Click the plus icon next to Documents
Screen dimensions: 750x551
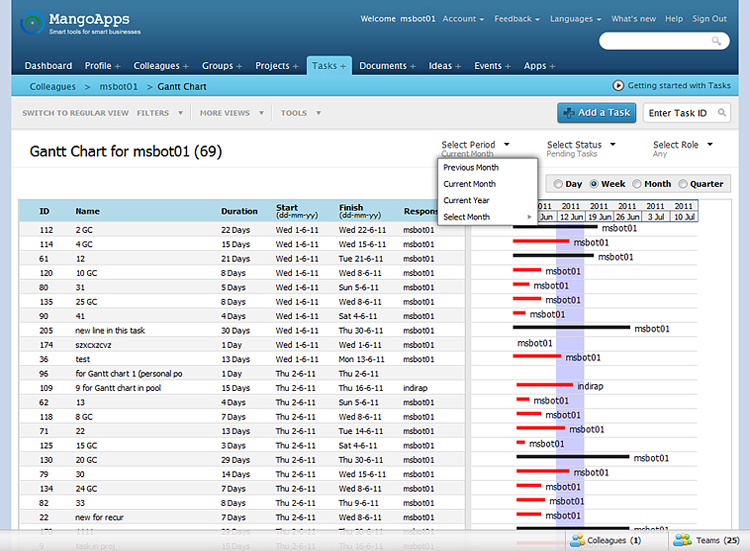coord(412,66)
